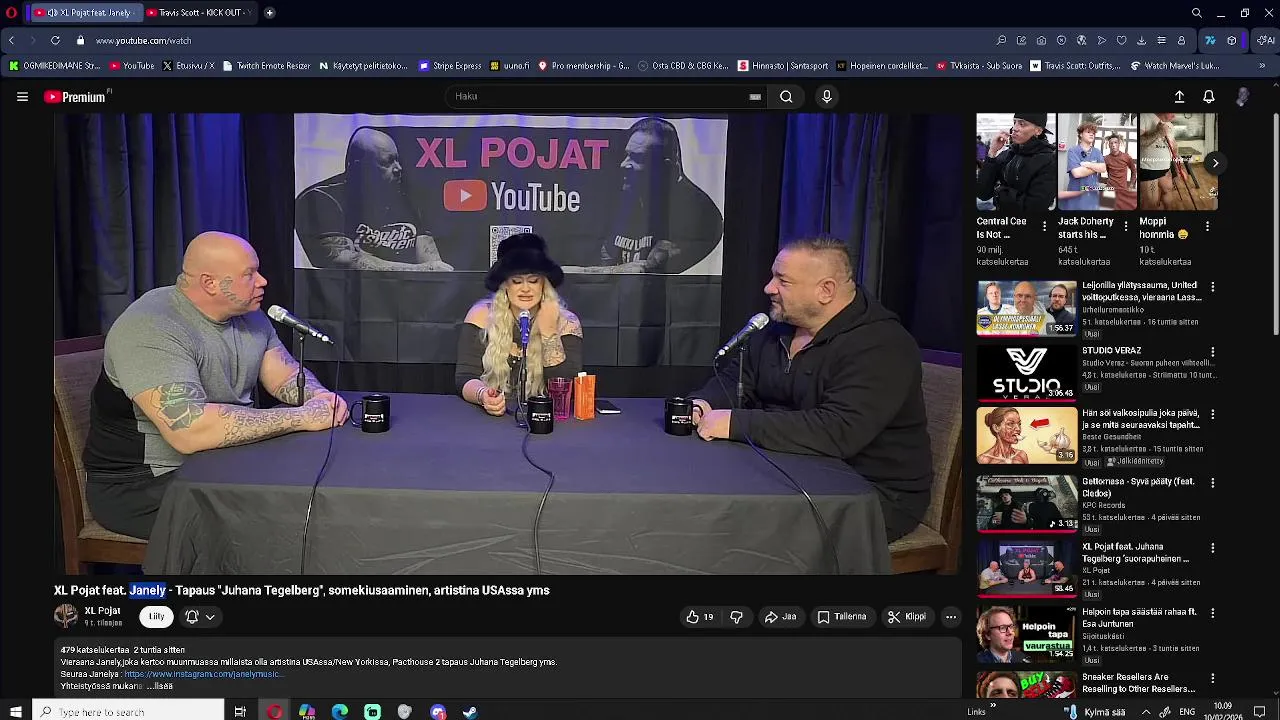Expand the bookmarks bar overflow chevron
The height and width of the screenshot is (720, 1280).
[x=1262, y=66]
